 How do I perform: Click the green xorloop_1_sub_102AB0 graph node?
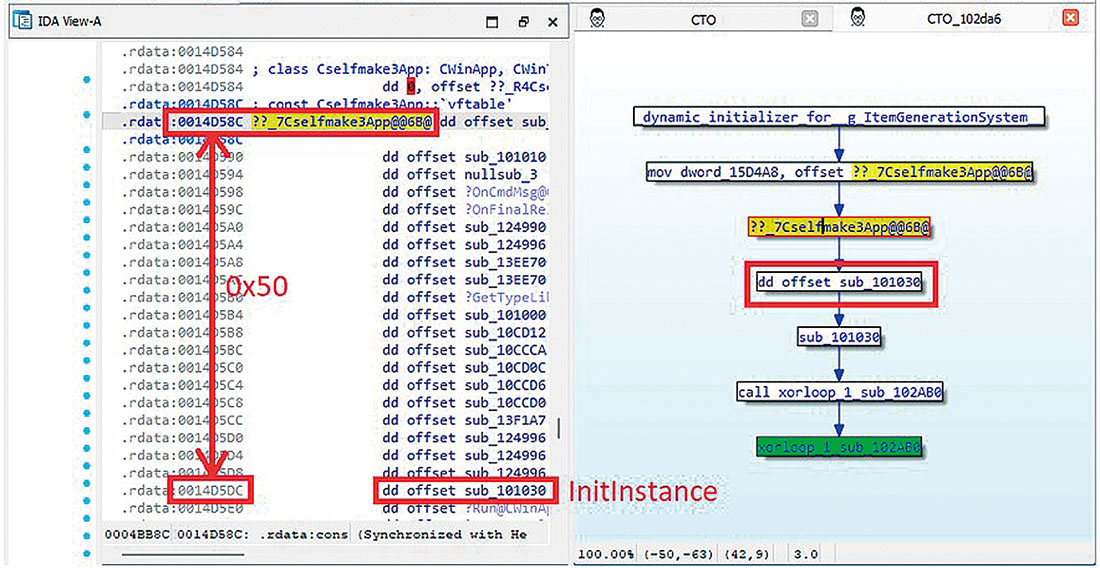[x=839, y=447]
